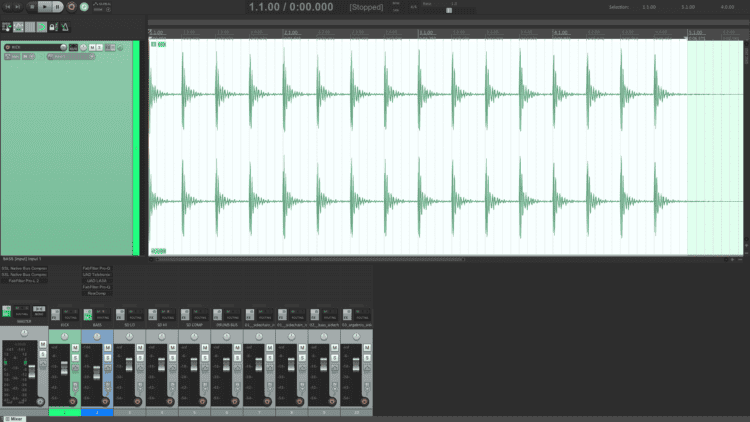
Task: Open the KICK mixer envelope button
Action: pyautogui.click(x=75, y=368)
